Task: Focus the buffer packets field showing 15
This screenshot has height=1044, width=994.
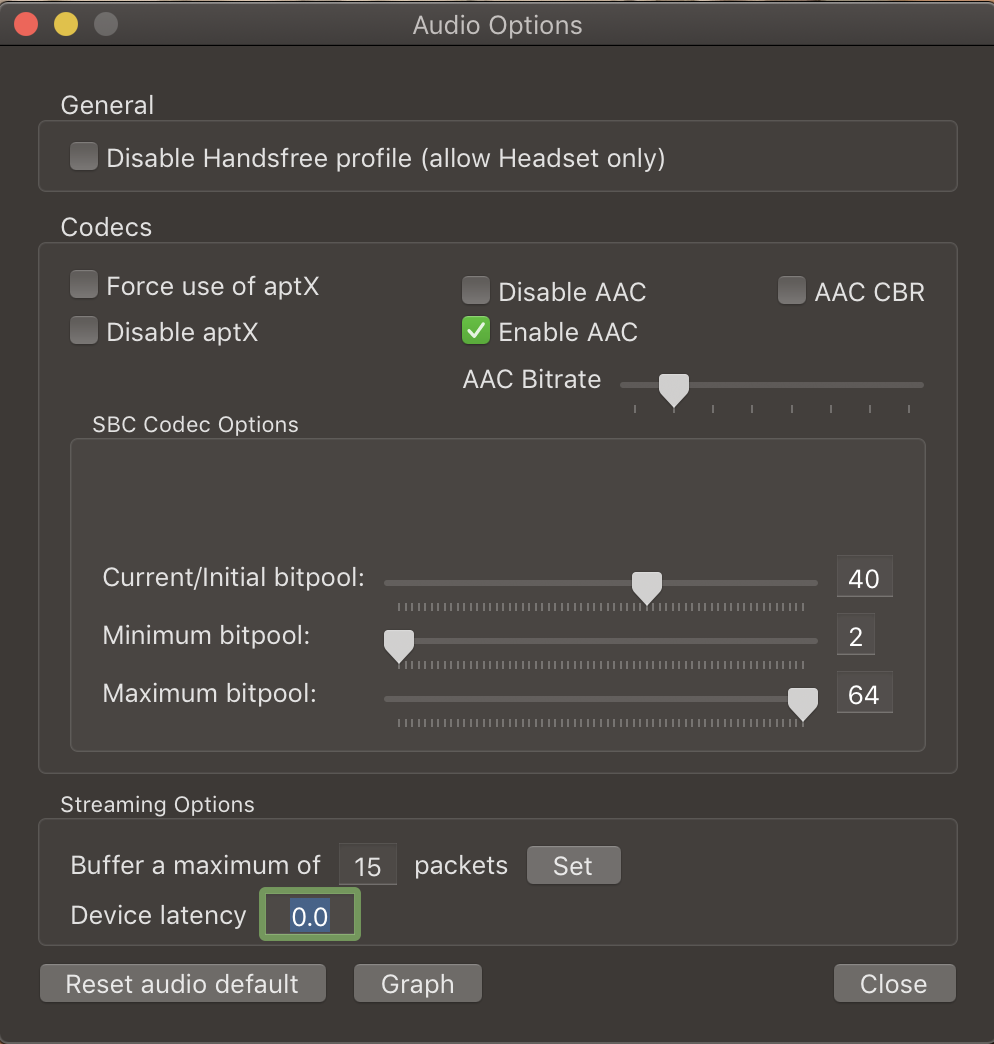Action: 368,865
